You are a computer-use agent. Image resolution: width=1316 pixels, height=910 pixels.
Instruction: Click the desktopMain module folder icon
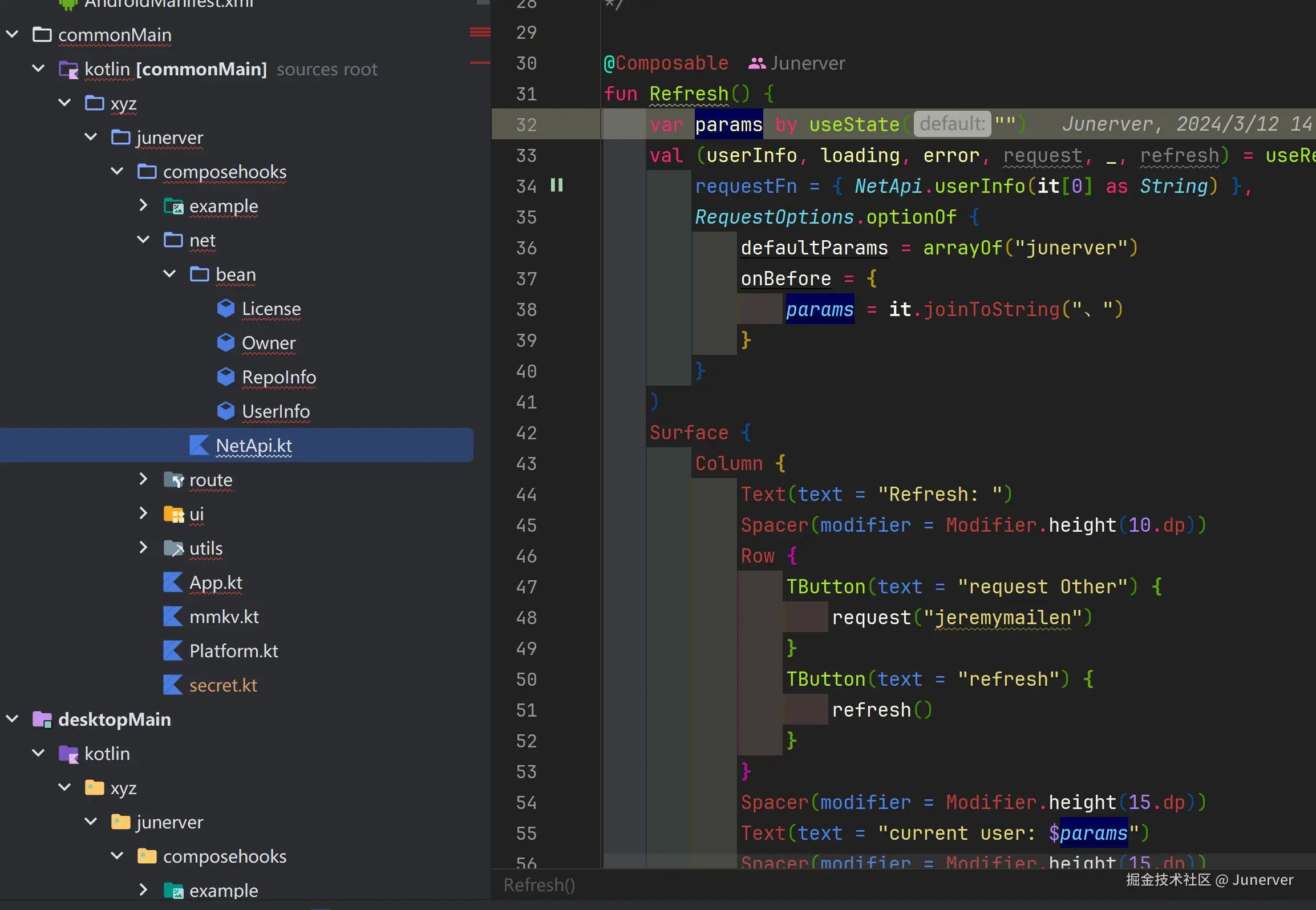pyautogui.click(x=42, y=719)
